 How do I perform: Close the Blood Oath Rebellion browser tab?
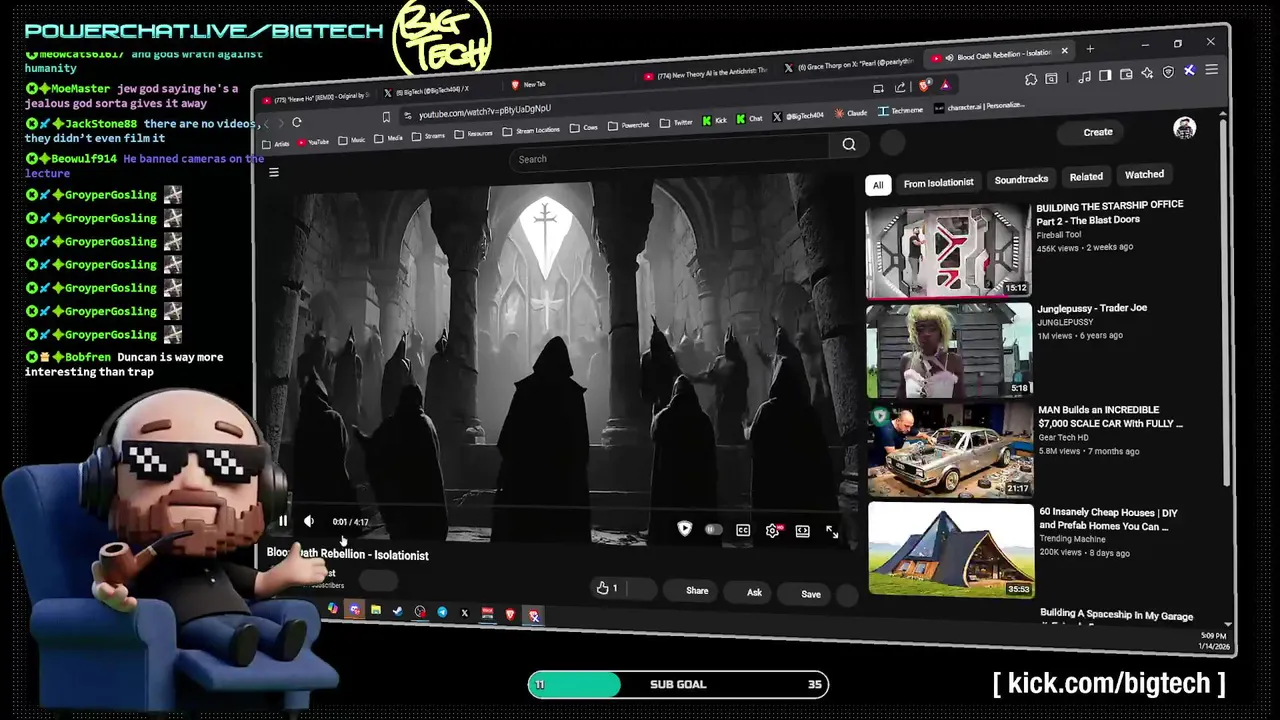coord(1064,50)
